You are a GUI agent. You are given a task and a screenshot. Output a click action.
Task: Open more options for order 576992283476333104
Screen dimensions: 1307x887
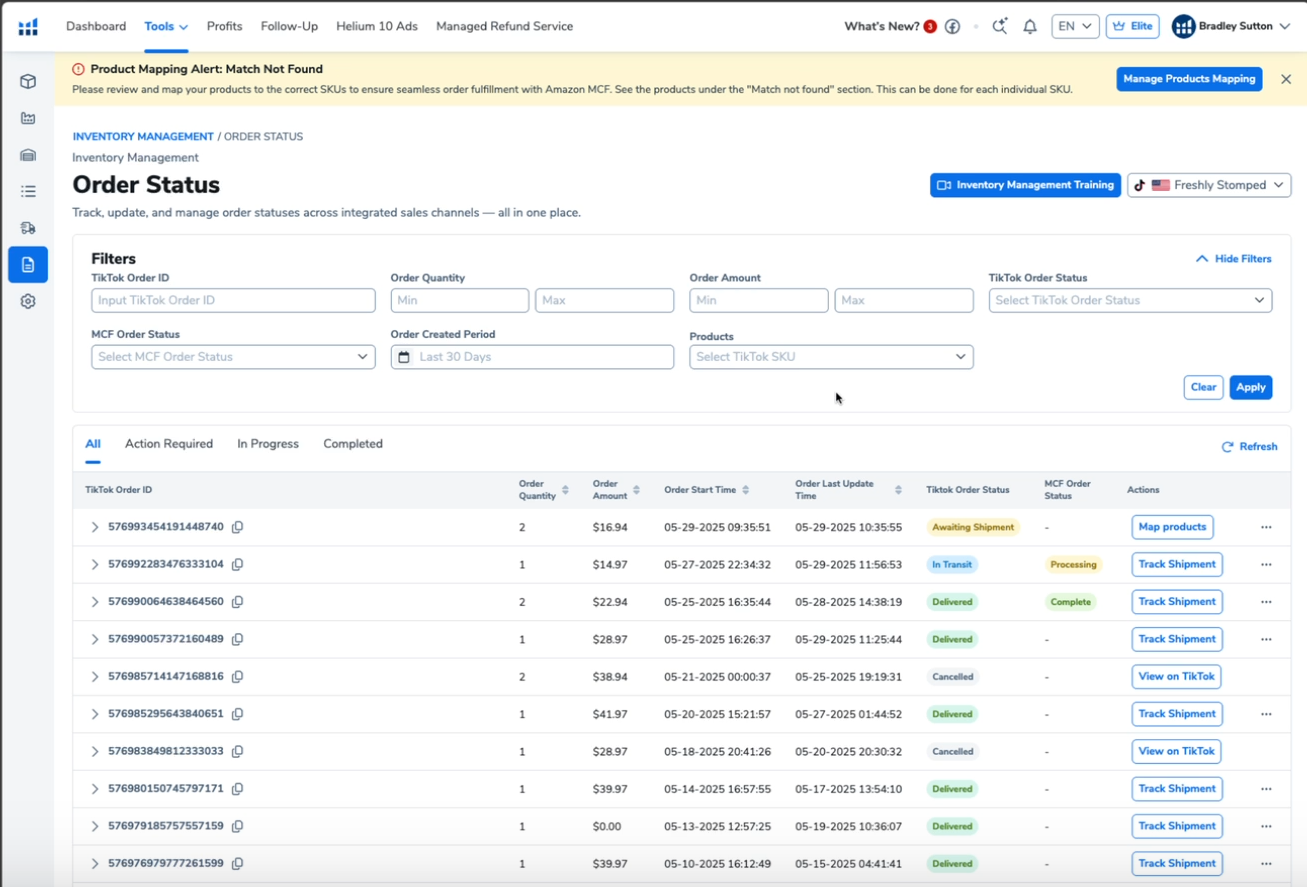1266,565
